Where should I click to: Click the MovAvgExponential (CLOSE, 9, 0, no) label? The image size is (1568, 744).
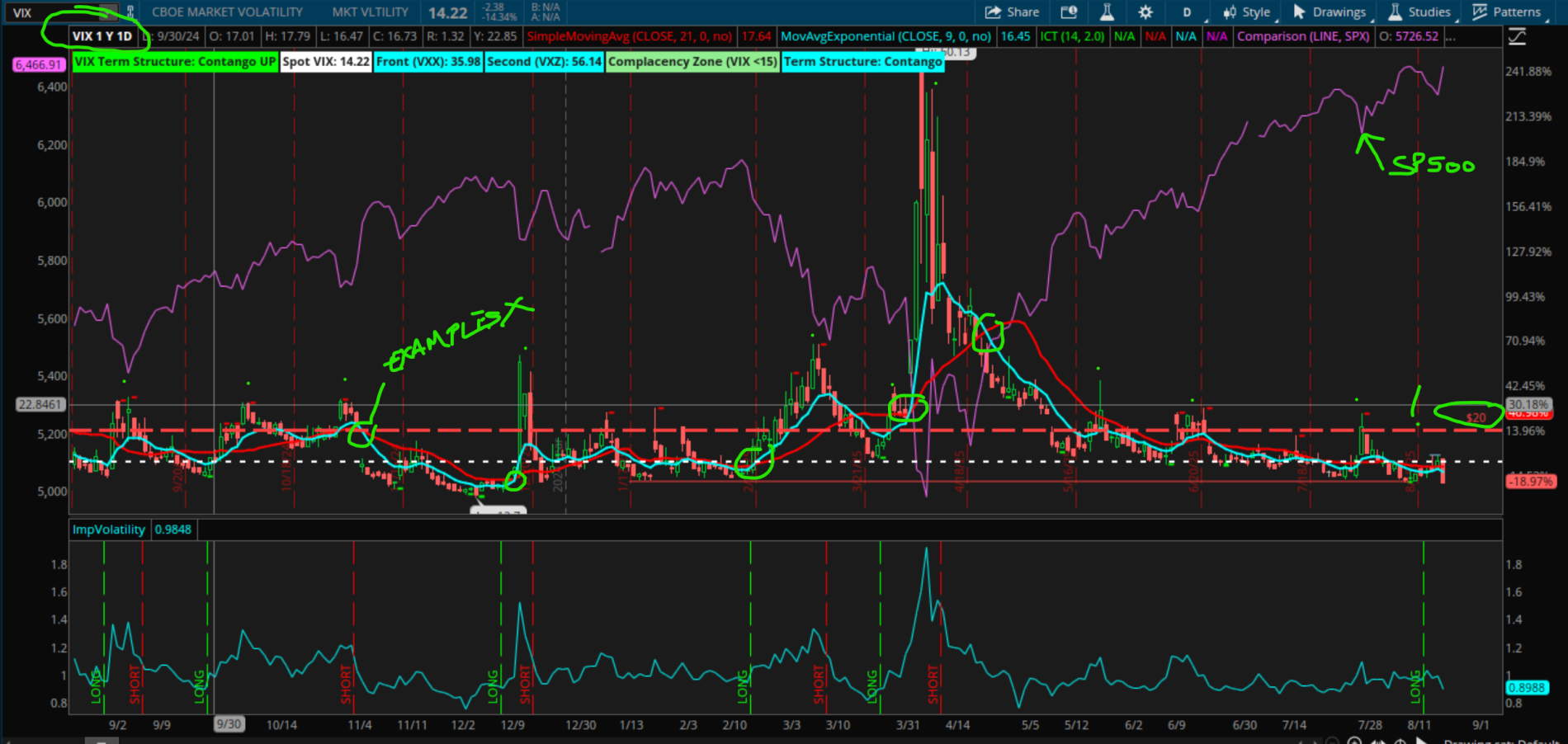(886, 36)
